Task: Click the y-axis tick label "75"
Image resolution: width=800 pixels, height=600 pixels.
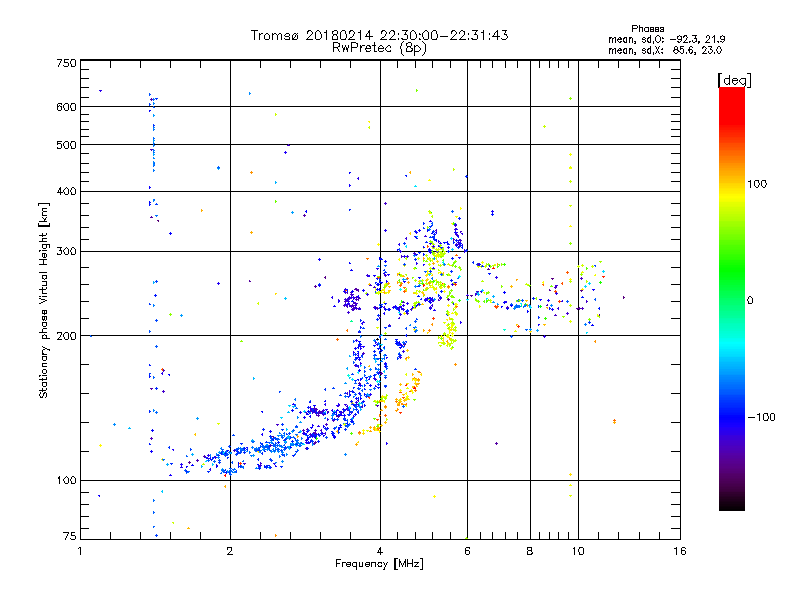Action: pyautogui.click(x=70, y=536)
